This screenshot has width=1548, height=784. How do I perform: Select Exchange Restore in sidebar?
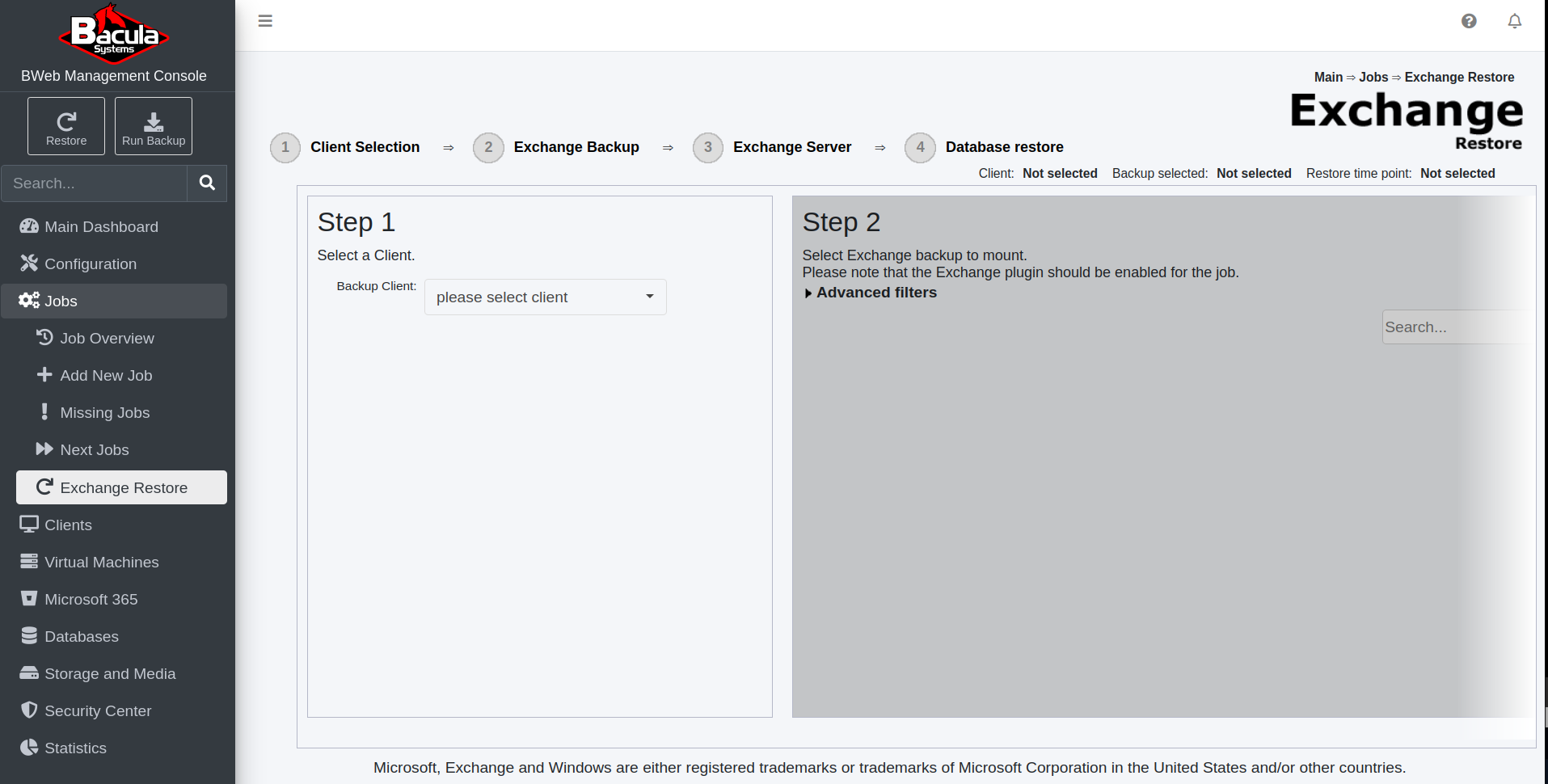pos(121,487)
